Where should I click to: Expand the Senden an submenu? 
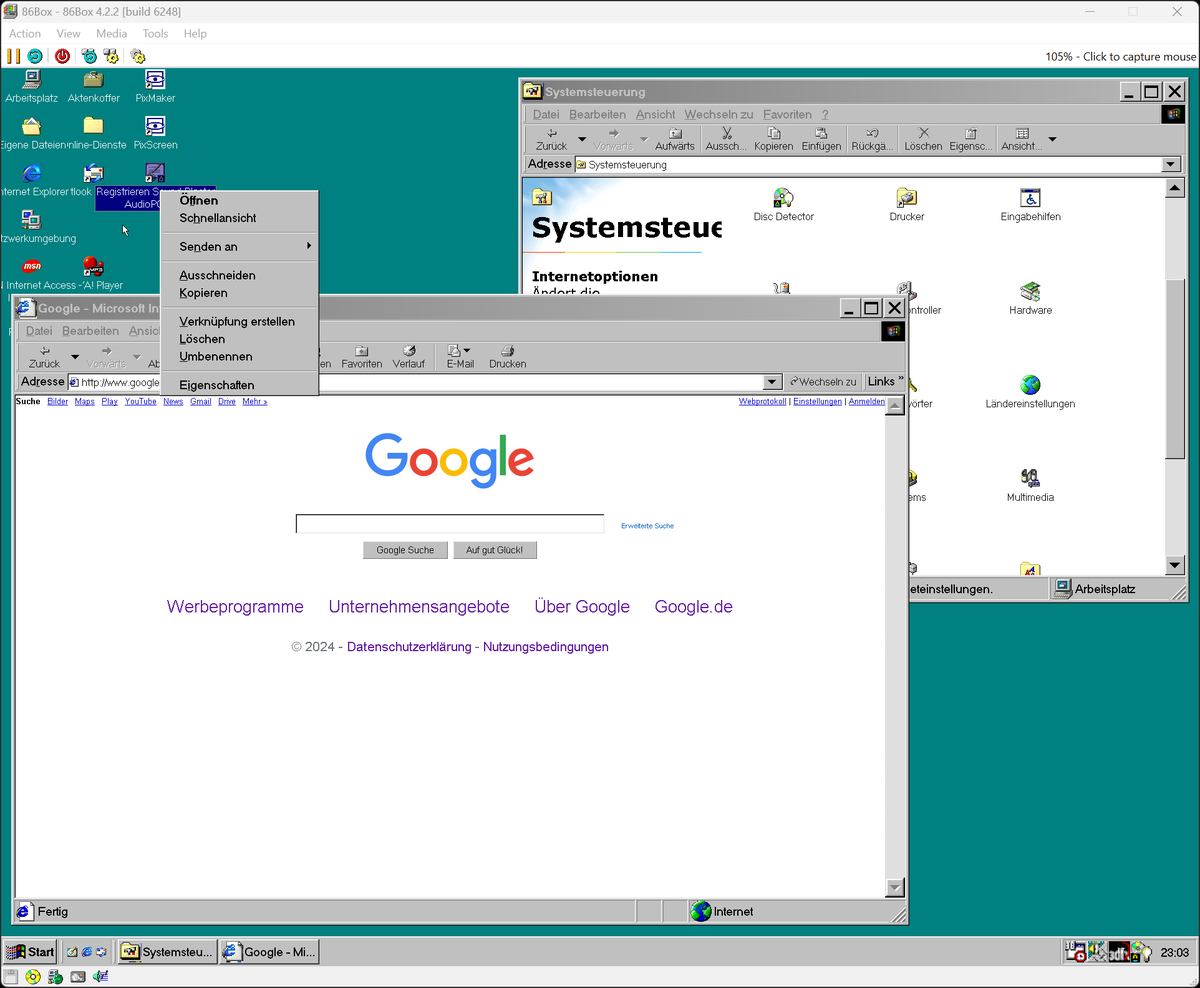[x=239, y=246]
